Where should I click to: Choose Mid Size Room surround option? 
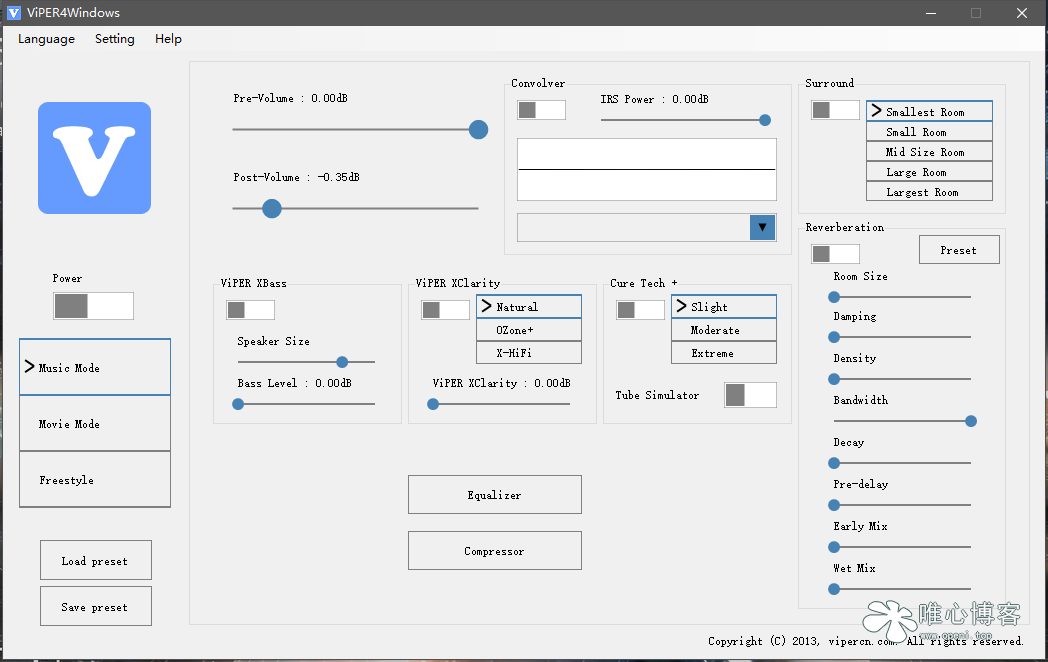pos(929,152)
